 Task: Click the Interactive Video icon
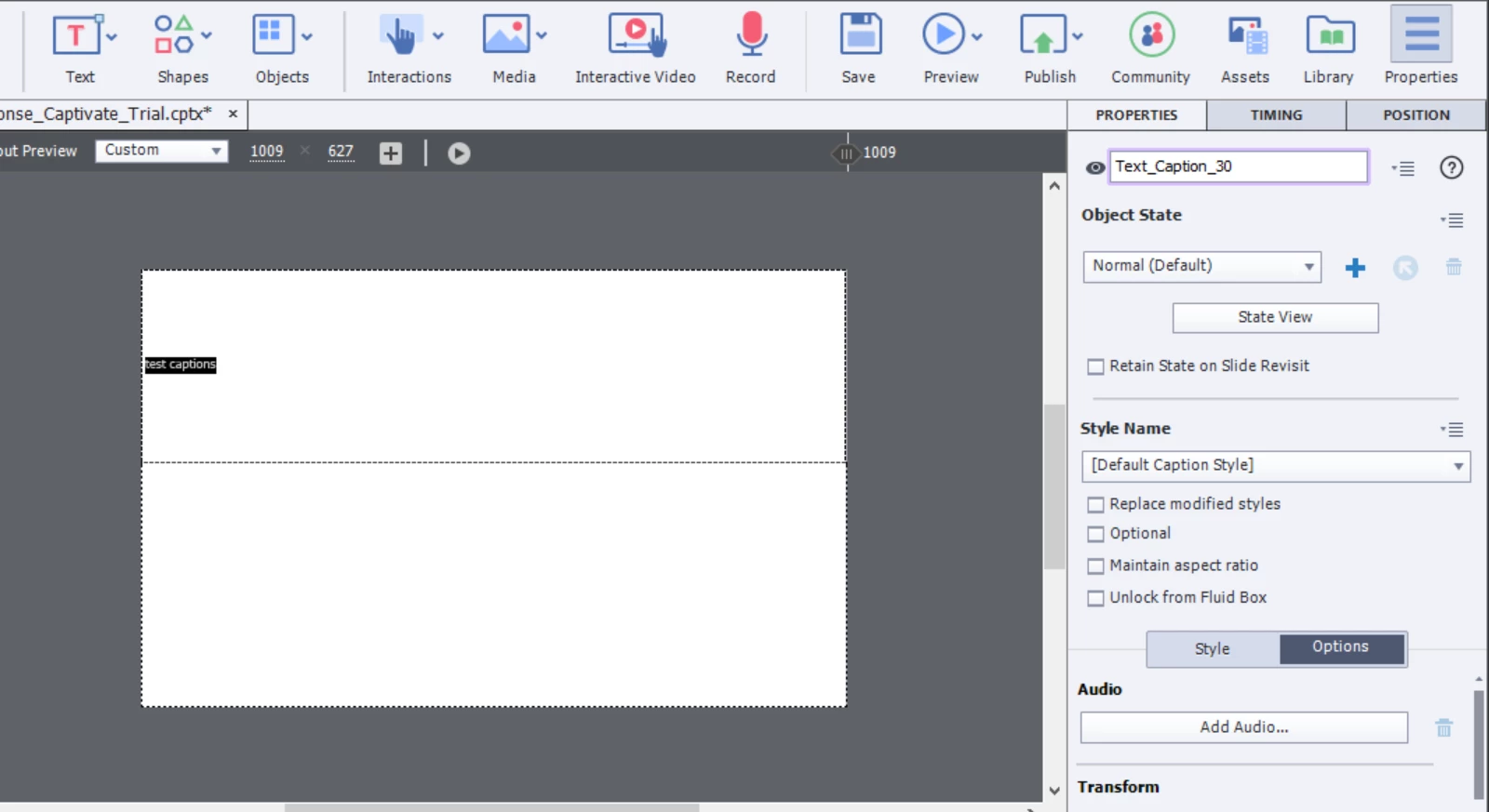(x=637, y=35)
